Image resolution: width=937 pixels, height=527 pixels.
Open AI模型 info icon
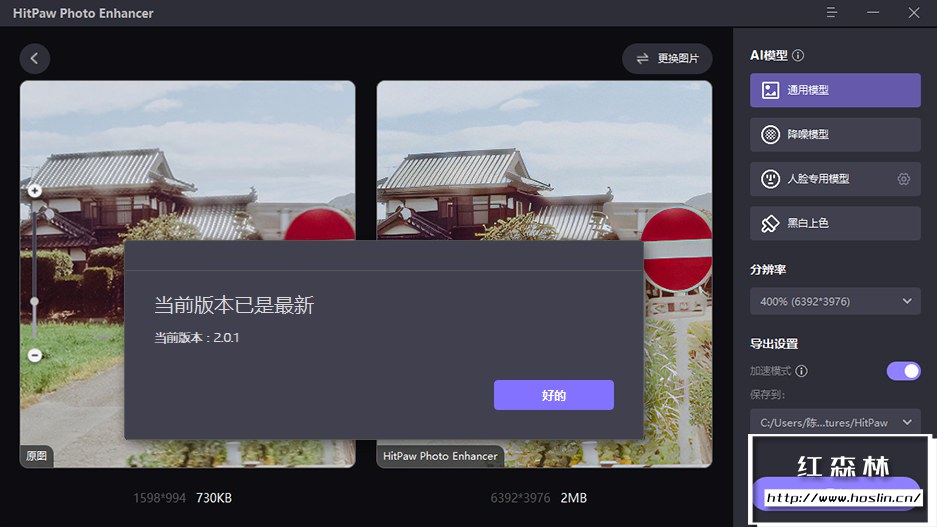(x=798, y=56)
